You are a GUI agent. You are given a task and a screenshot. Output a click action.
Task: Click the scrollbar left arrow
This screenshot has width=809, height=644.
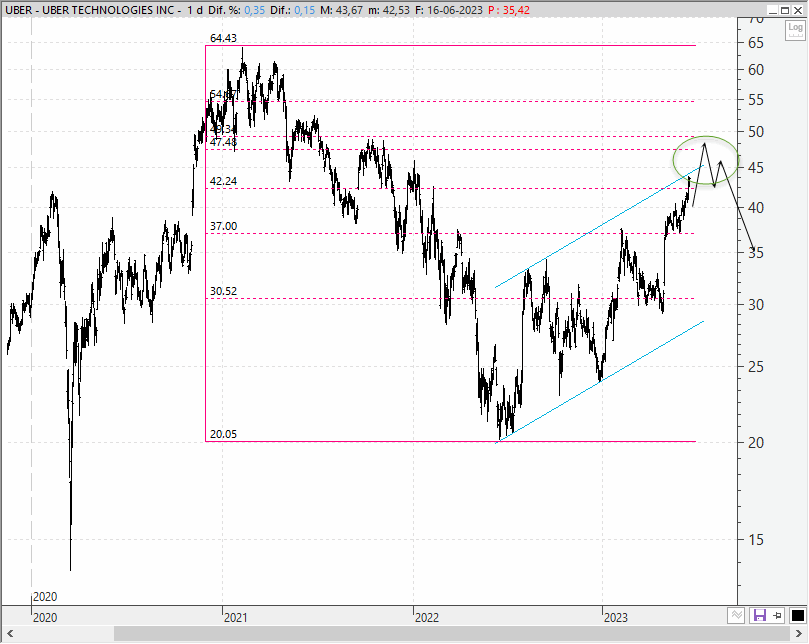click(10, 633)
